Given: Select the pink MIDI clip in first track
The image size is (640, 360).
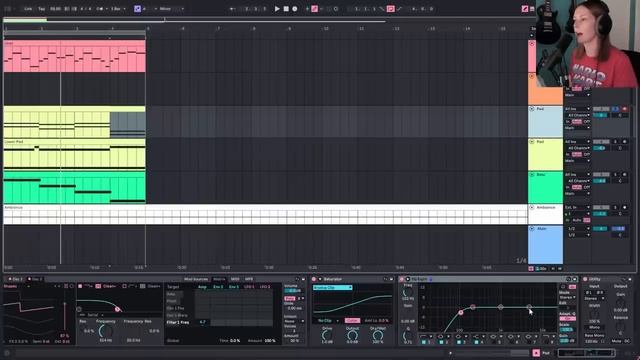Looking at the screenshot, I should (x=74, y=56).
